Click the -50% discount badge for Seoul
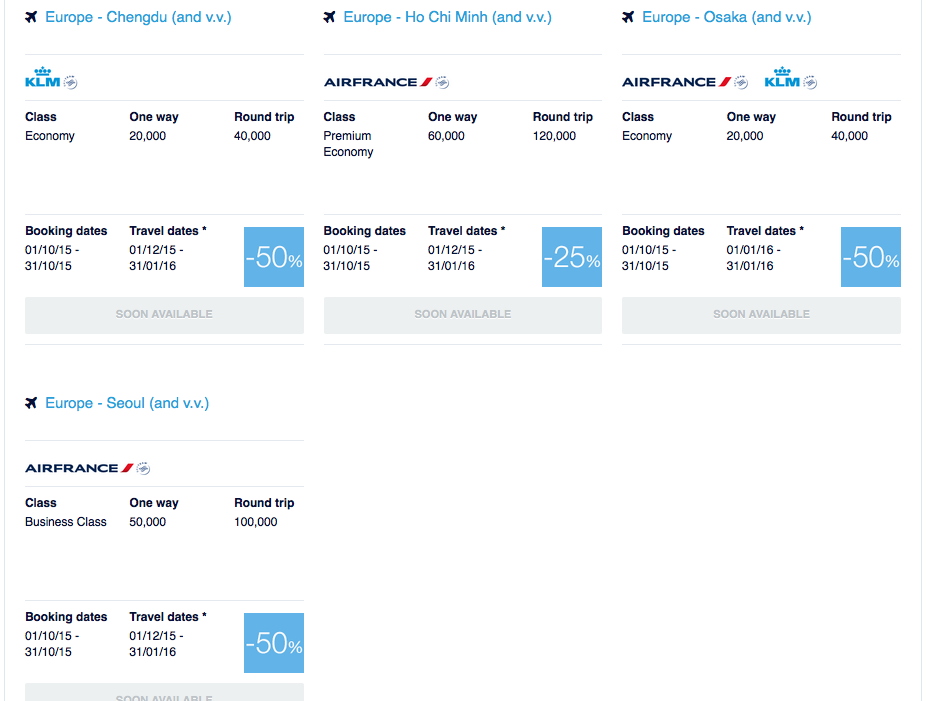Viewport: 927px width, 701px height. point(274,643)
